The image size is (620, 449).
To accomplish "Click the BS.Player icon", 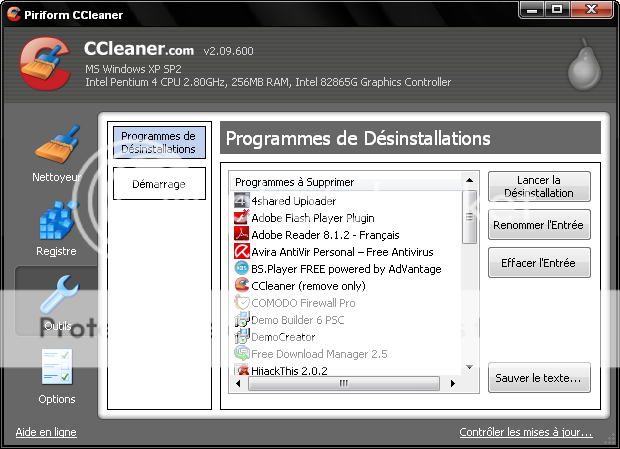I will [242, 268].
